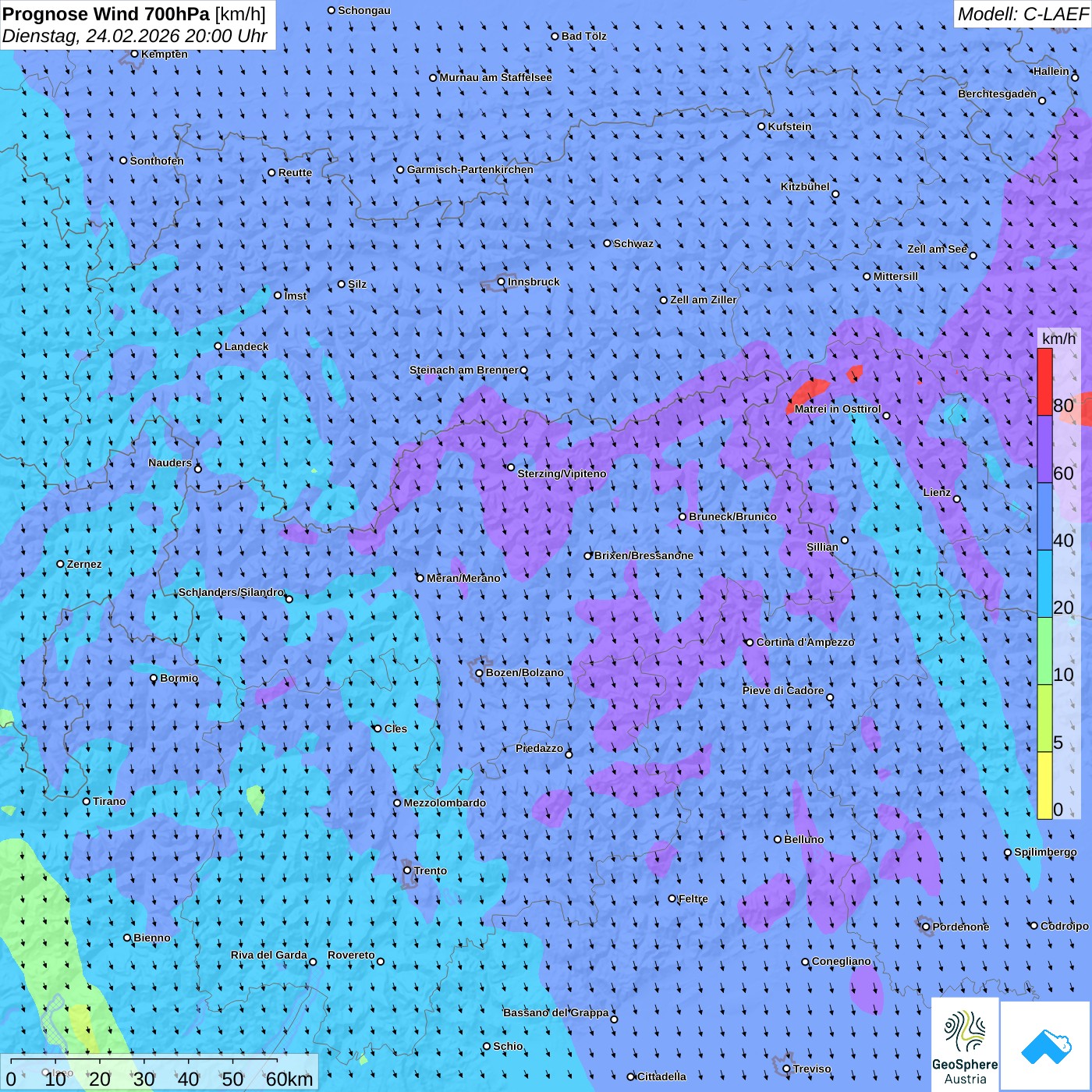Click the Landeck location marker
The image size is (1092, 1092).
tap(218, 346)
